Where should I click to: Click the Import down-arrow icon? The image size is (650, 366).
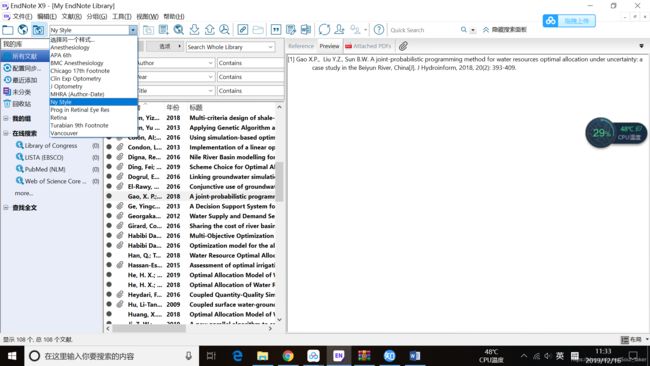point(194,30)
